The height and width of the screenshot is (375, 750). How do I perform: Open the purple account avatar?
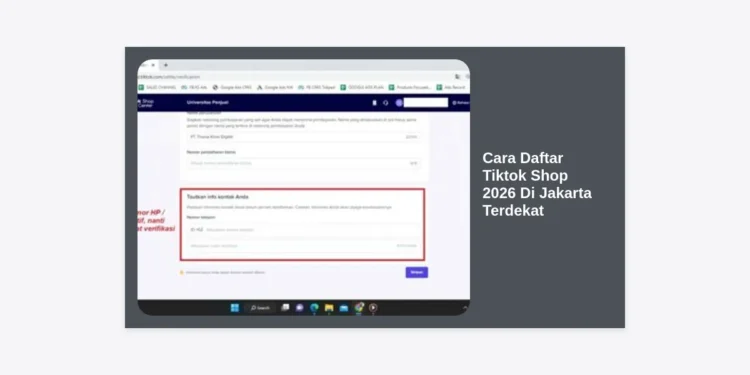point(399,103)
